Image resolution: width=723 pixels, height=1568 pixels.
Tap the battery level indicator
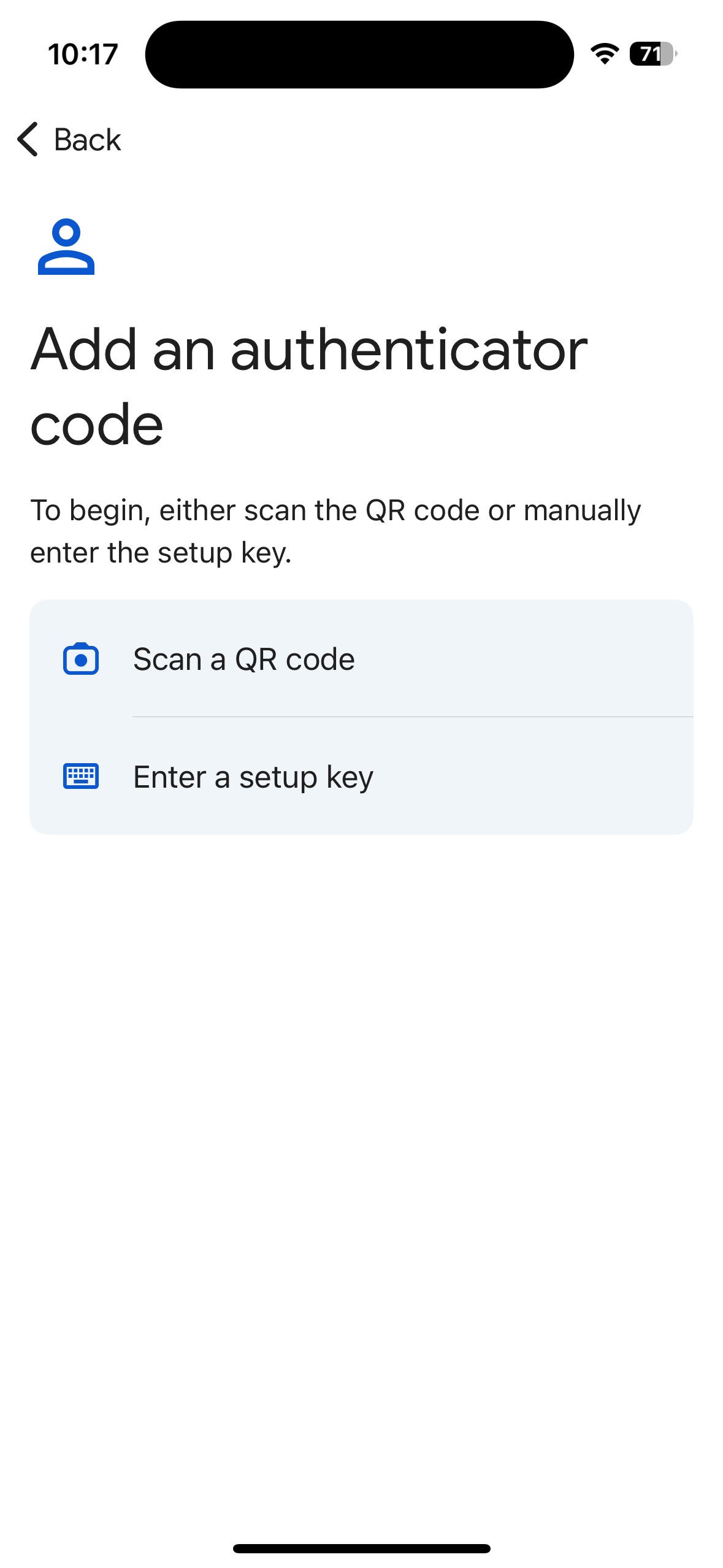click(x=652, y=54)
